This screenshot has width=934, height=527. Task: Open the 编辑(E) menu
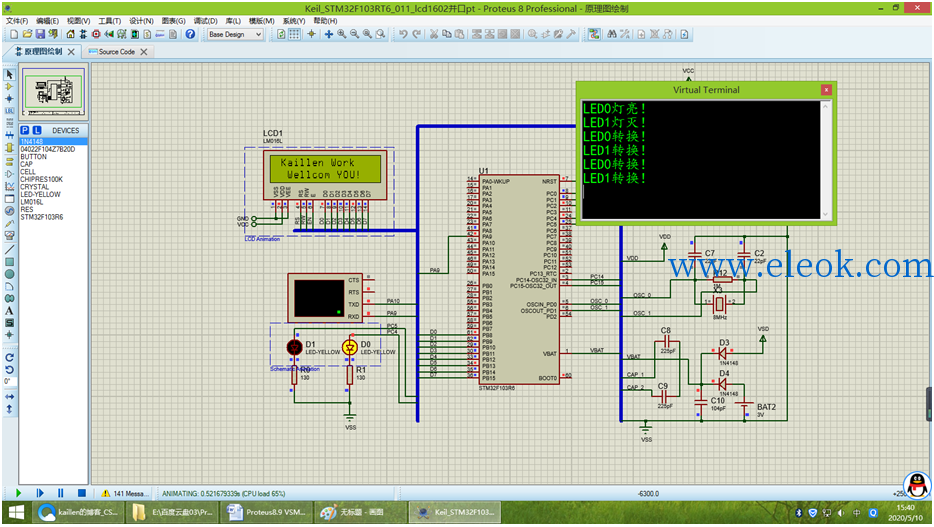(47, 21)
